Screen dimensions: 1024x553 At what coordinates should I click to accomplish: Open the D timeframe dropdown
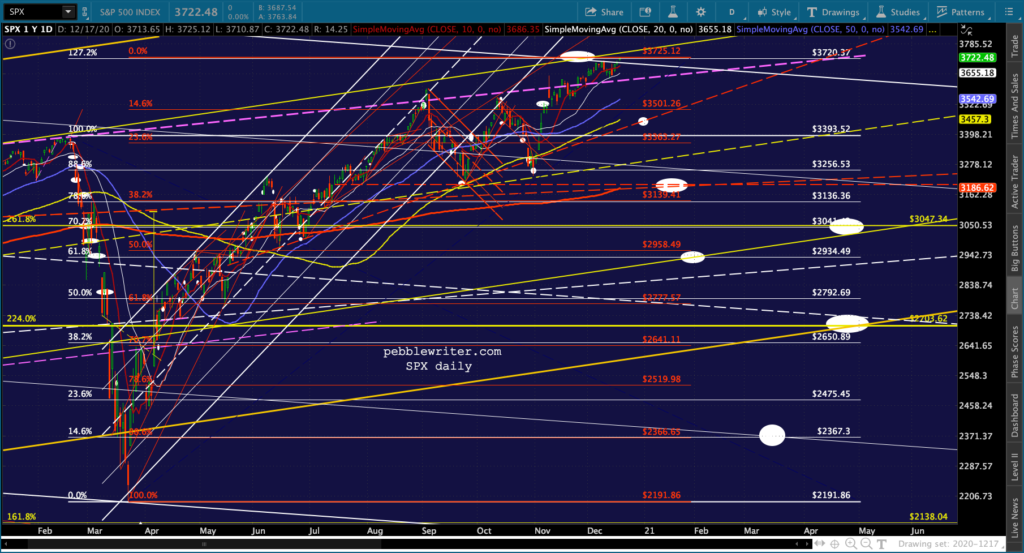[731, 12]
